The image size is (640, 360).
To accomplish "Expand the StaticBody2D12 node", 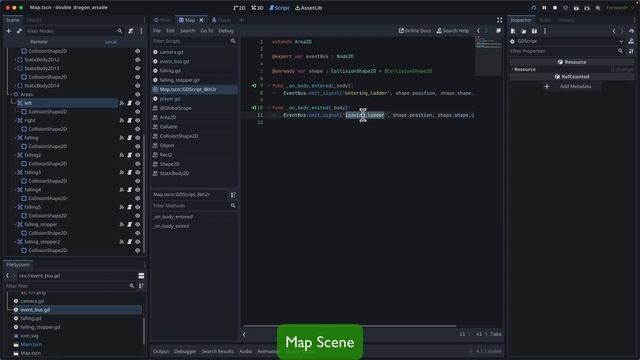I will (x=15, y=60).
